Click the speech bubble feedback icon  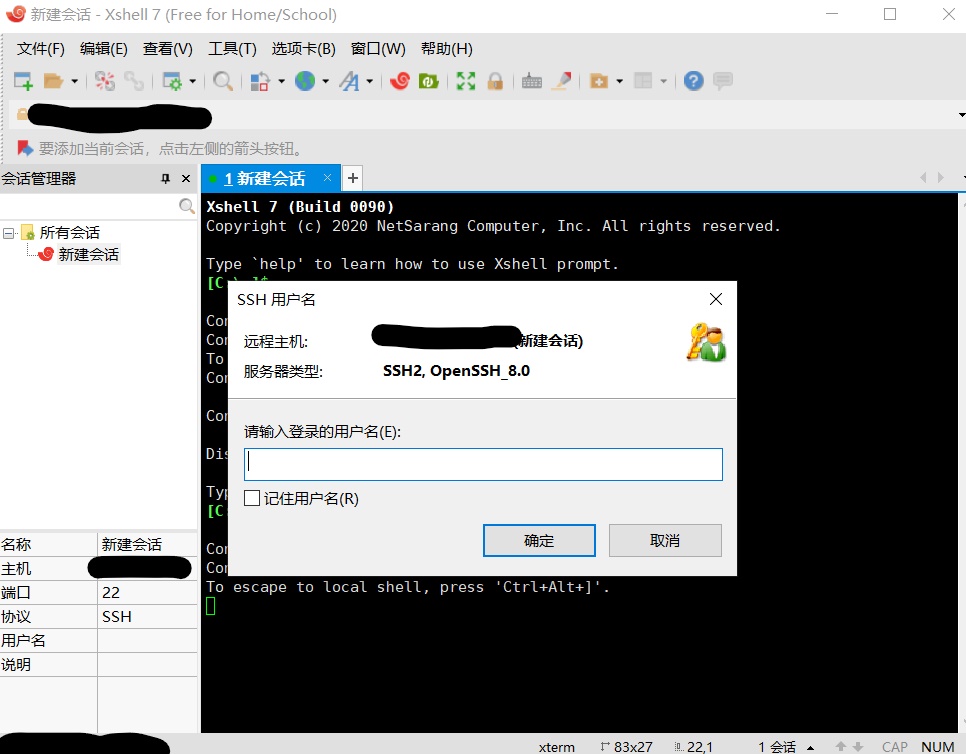pos(723,81)
